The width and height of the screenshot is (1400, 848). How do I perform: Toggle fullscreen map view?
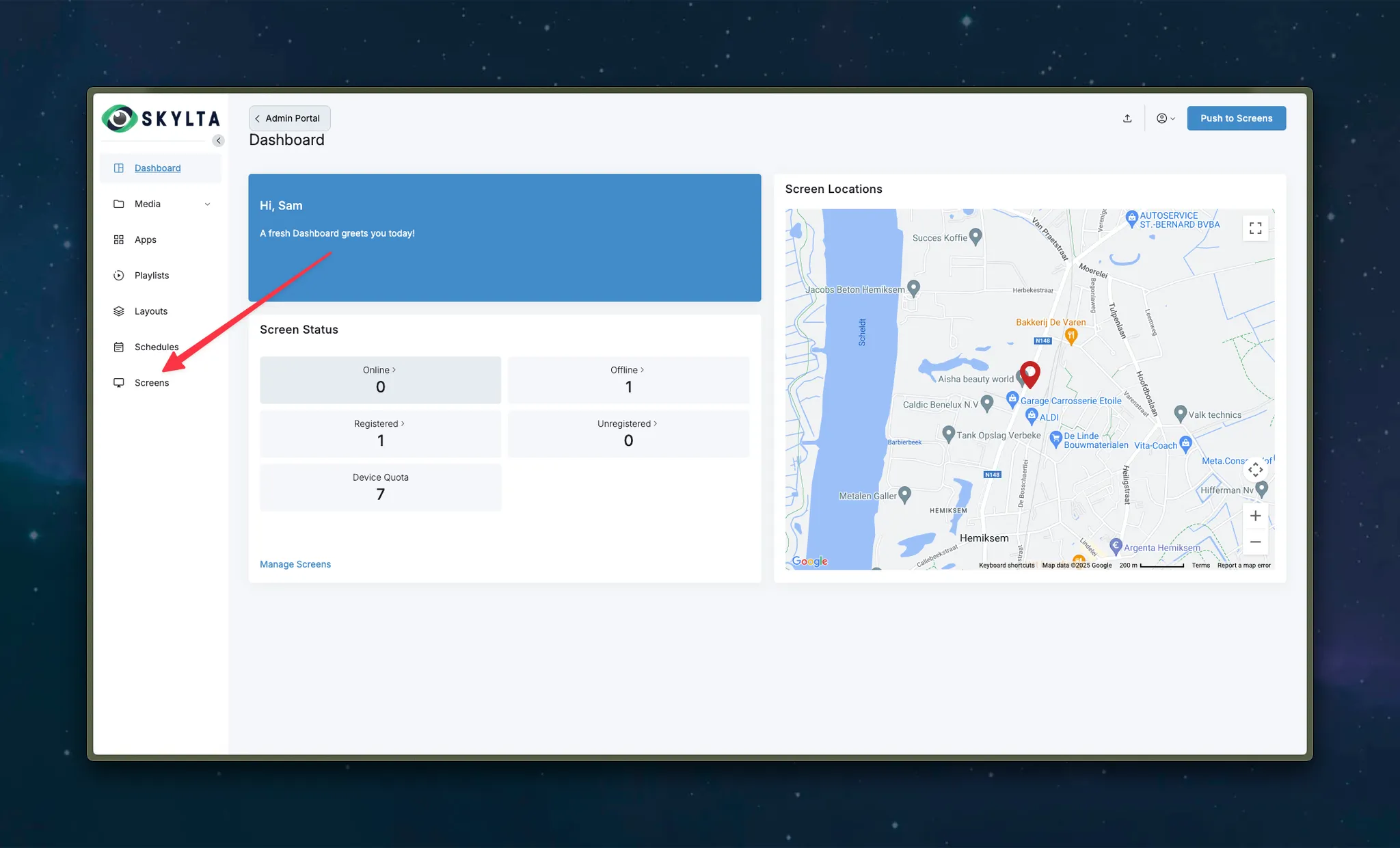click(x=1256, y=228)
